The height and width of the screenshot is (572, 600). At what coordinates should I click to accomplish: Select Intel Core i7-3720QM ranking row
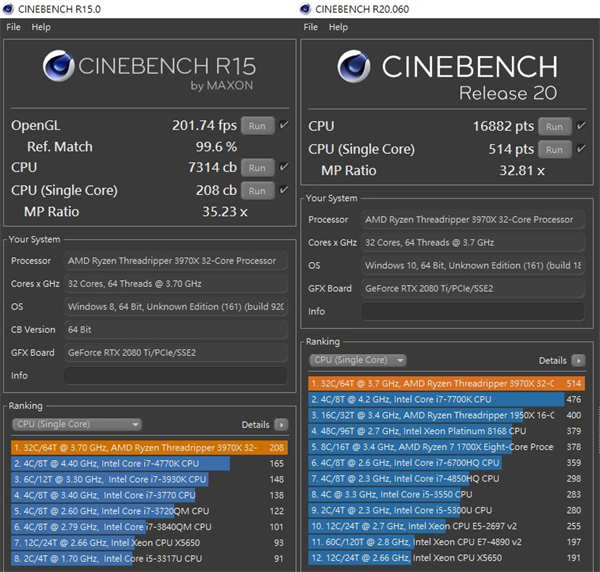coord(149,511)
